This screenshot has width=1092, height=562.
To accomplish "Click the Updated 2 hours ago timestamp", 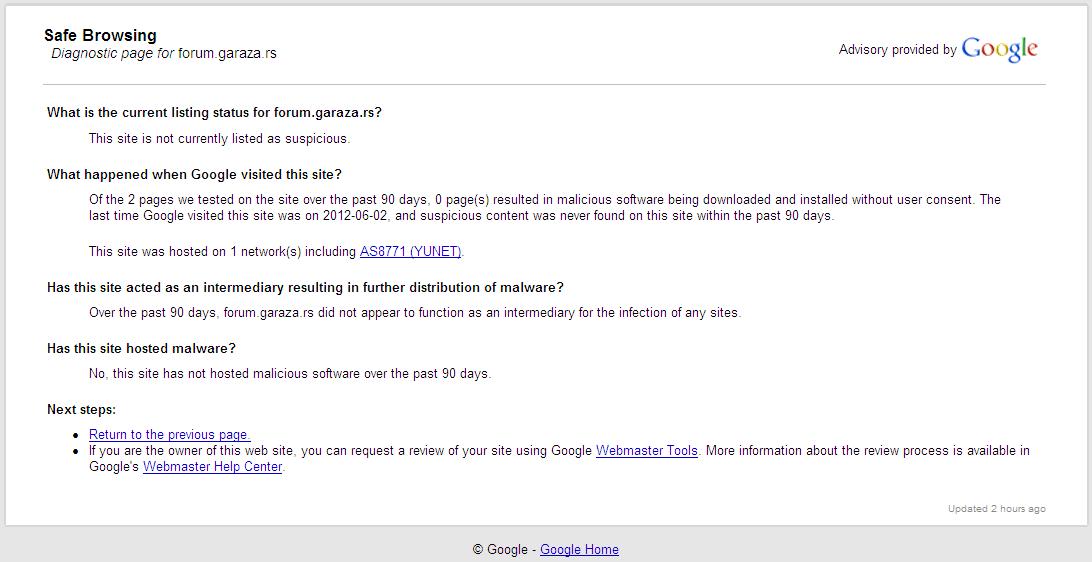I will click(996, 508).
